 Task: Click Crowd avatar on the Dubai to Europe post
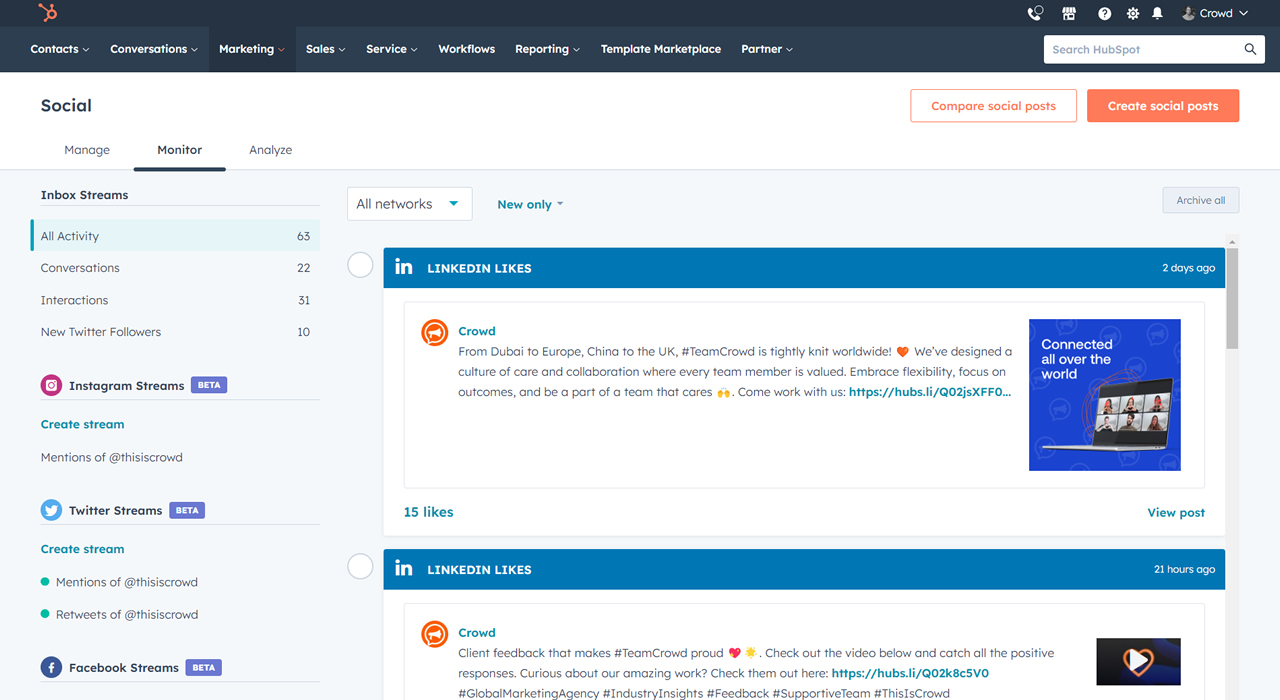pyautogui.click(x=434, y=333)
